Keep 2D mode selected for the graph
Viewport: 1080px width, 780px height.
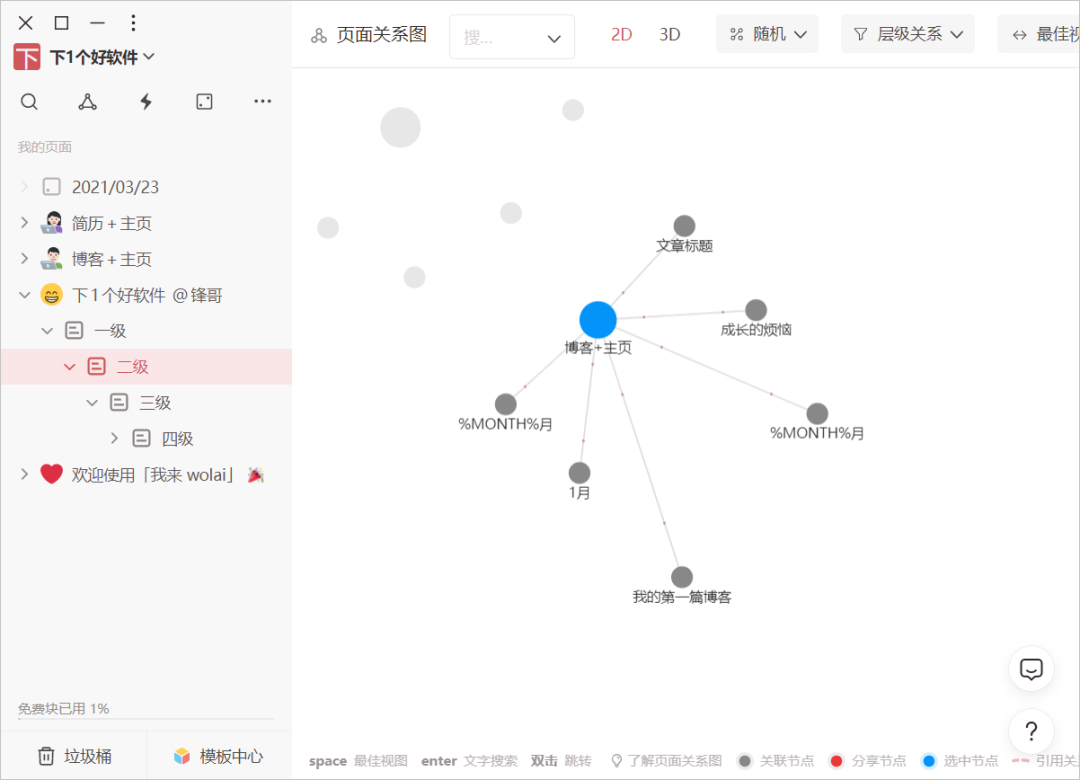pyautogui.click(x=621, y=34)
